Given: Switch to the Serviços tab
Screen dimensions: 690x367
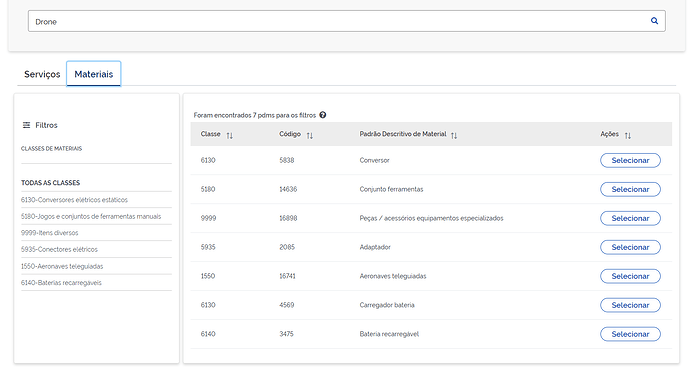Looking at the screenshot, I should [x=42, y=74].
